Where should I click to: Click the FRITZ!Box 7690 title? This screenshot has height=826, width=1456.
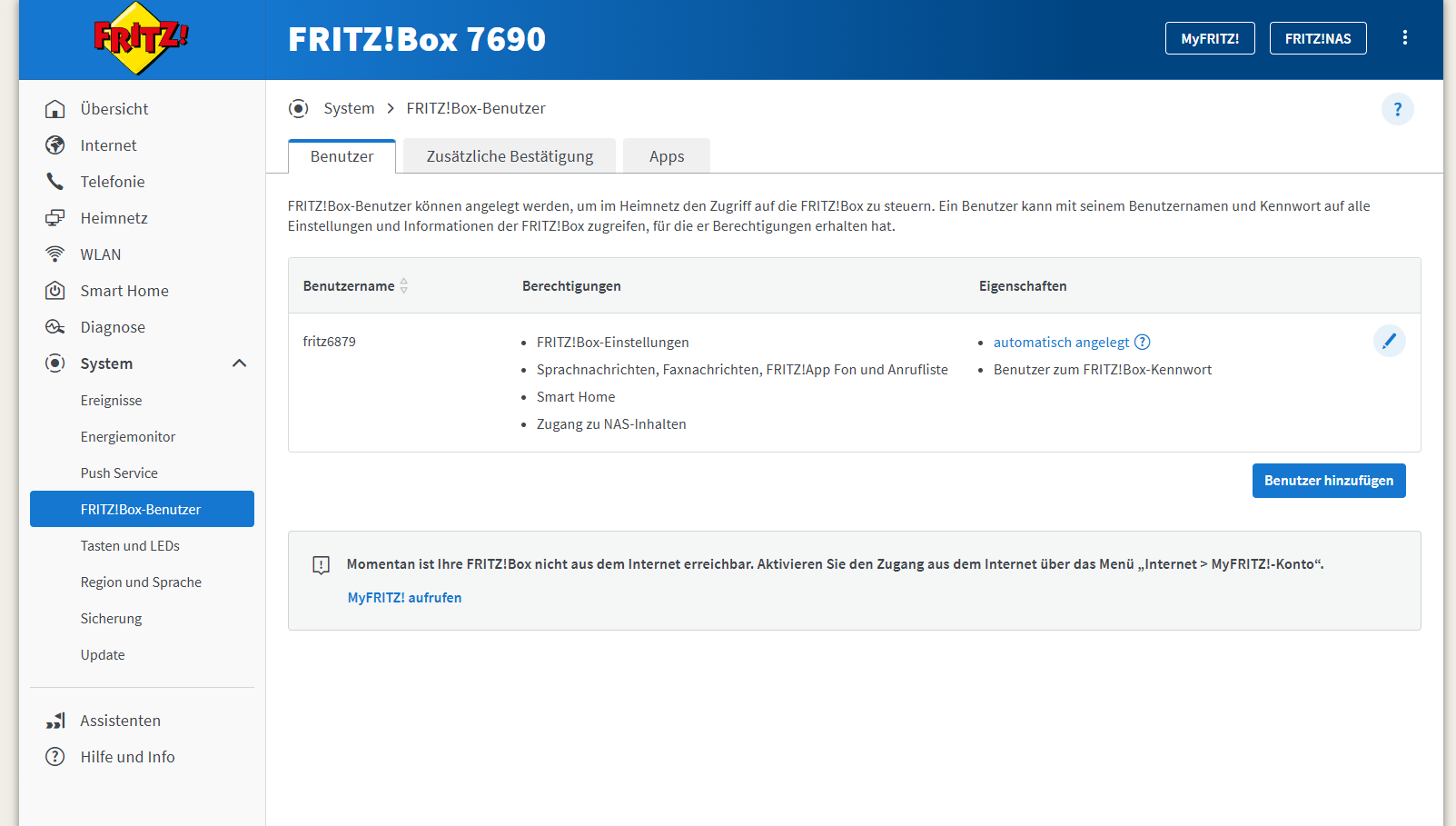(417, 39)
